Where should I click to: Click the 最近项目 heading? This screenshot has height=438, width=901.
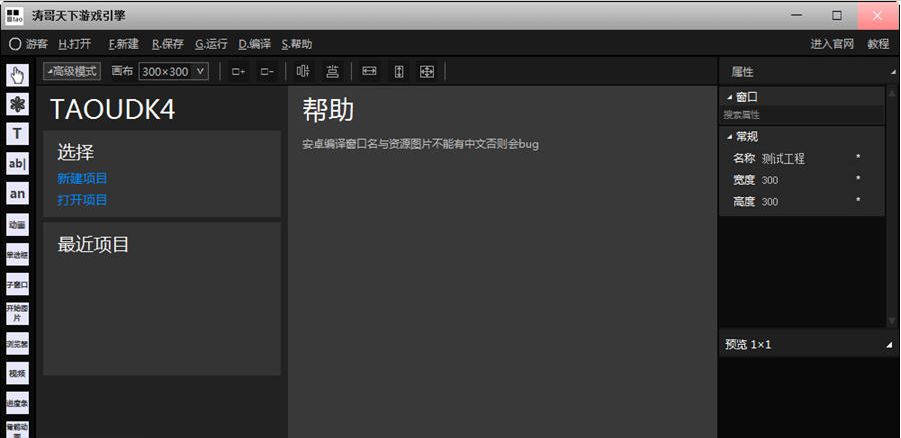(93, 244)
